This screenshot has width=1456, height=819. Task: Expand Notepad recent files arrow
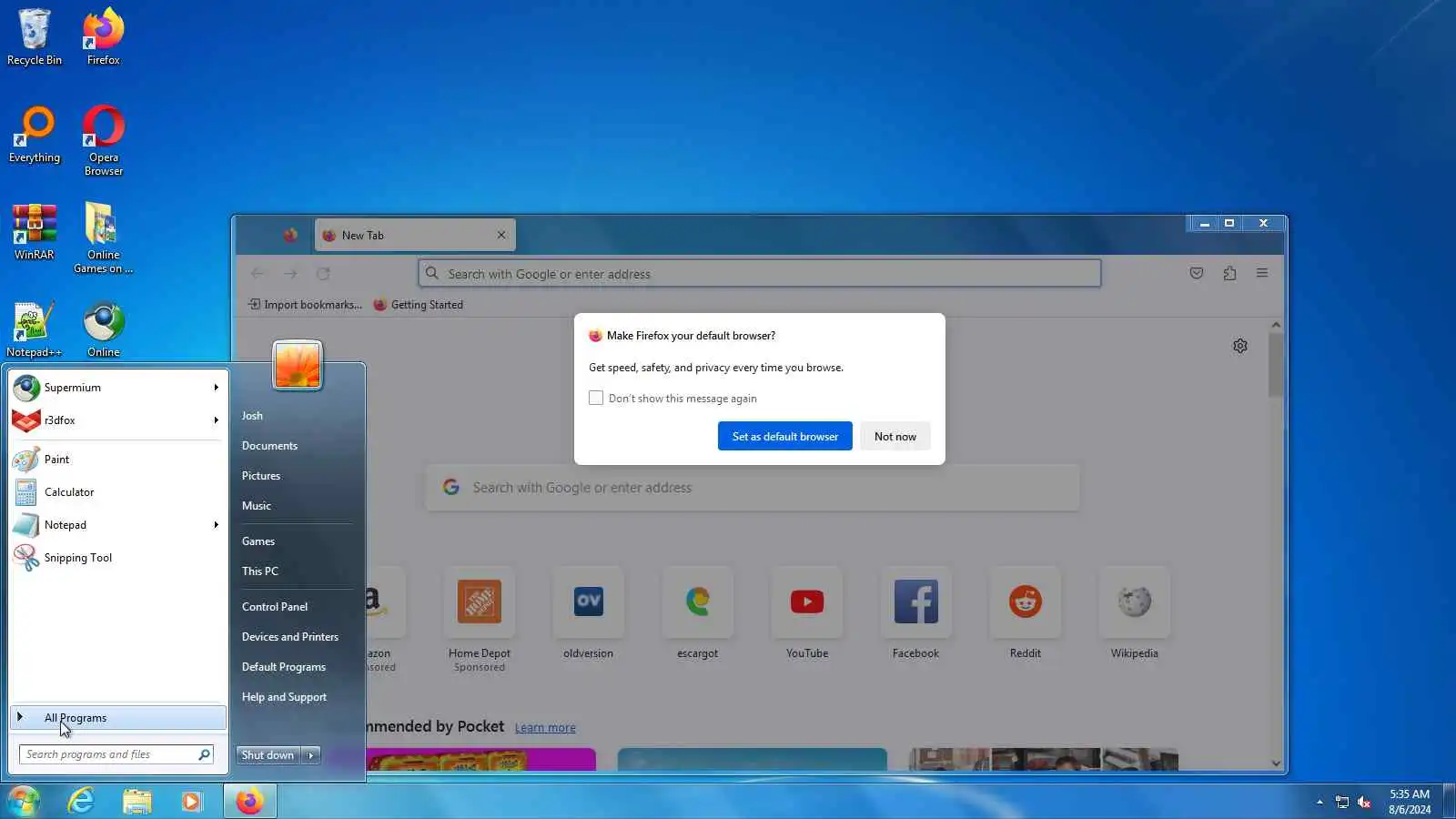pyautogui.click(x=216, y=525)
